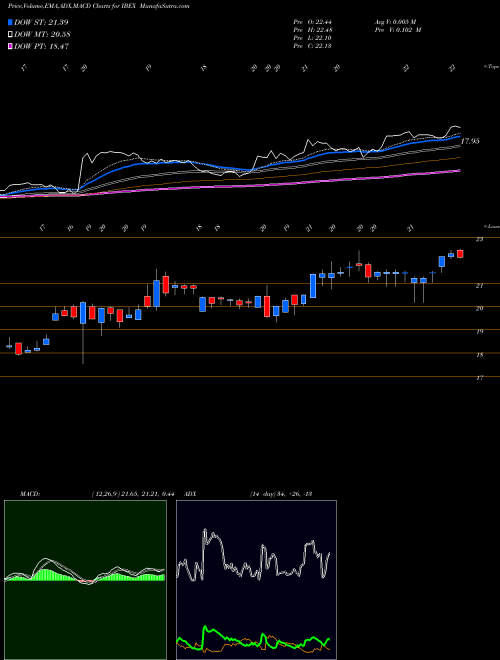Select the 'DOW MT: 20.58' legend text
Screen dimensions: 500x660
click(42, 34)
